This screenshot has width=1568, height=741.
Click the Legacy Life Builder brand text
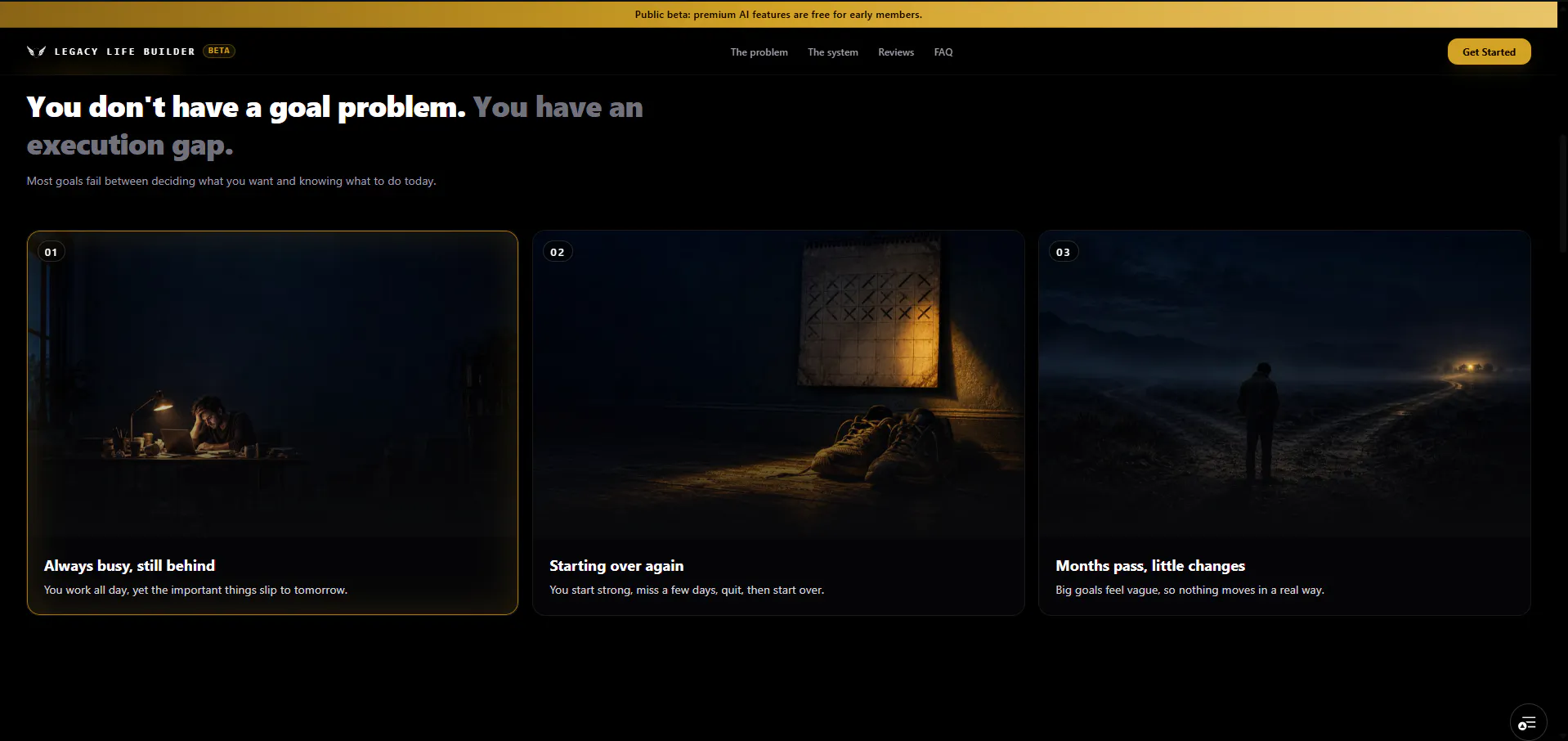coord(125,52)
